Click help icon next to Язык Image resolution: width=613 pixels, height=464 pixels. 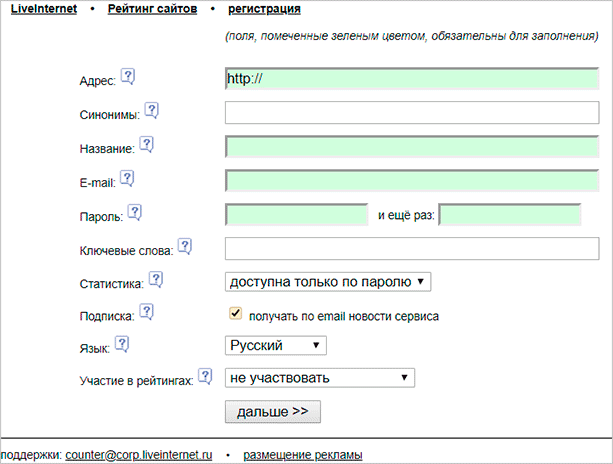122,344
